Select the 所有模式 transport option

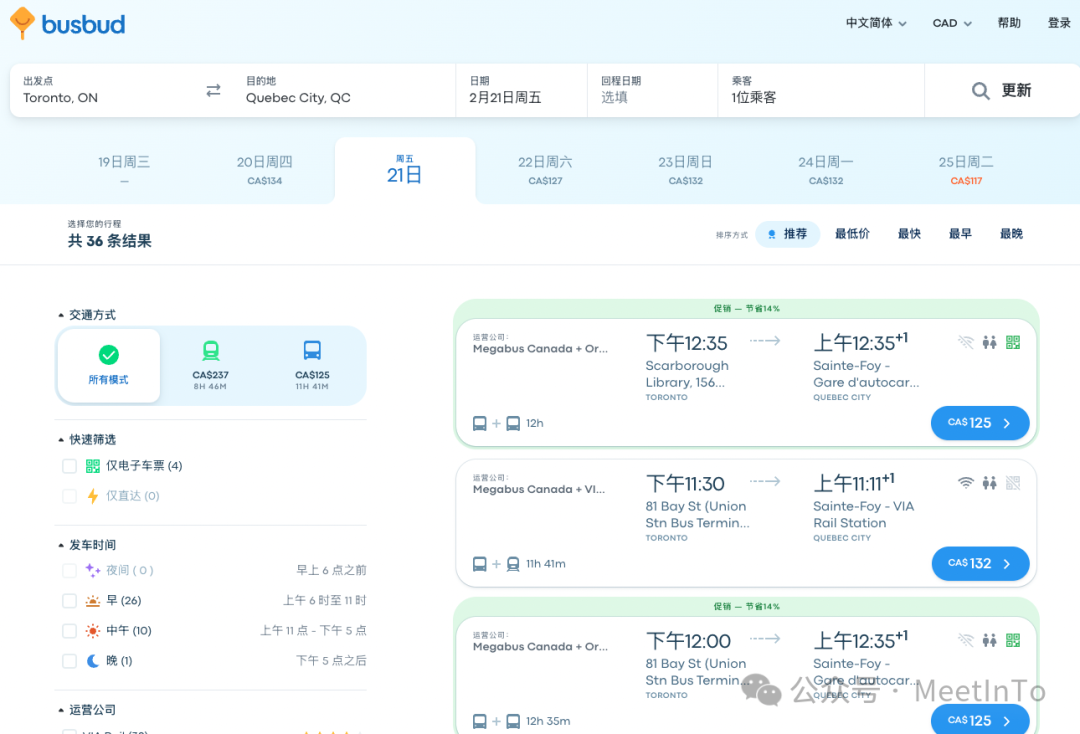[x=109, y=366]
